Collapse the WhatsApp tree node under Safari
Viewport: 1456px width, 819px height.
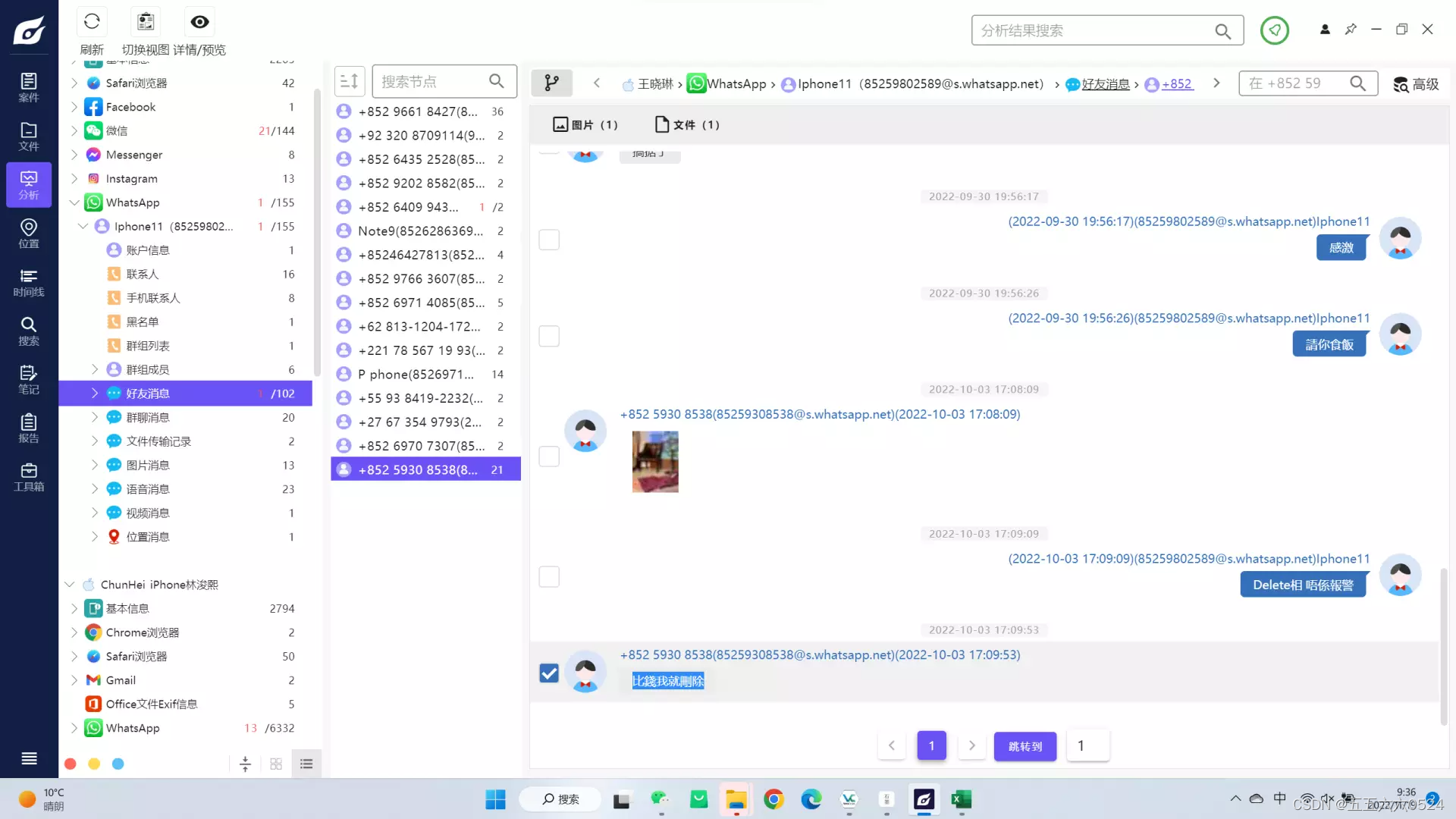pos(74,202)
